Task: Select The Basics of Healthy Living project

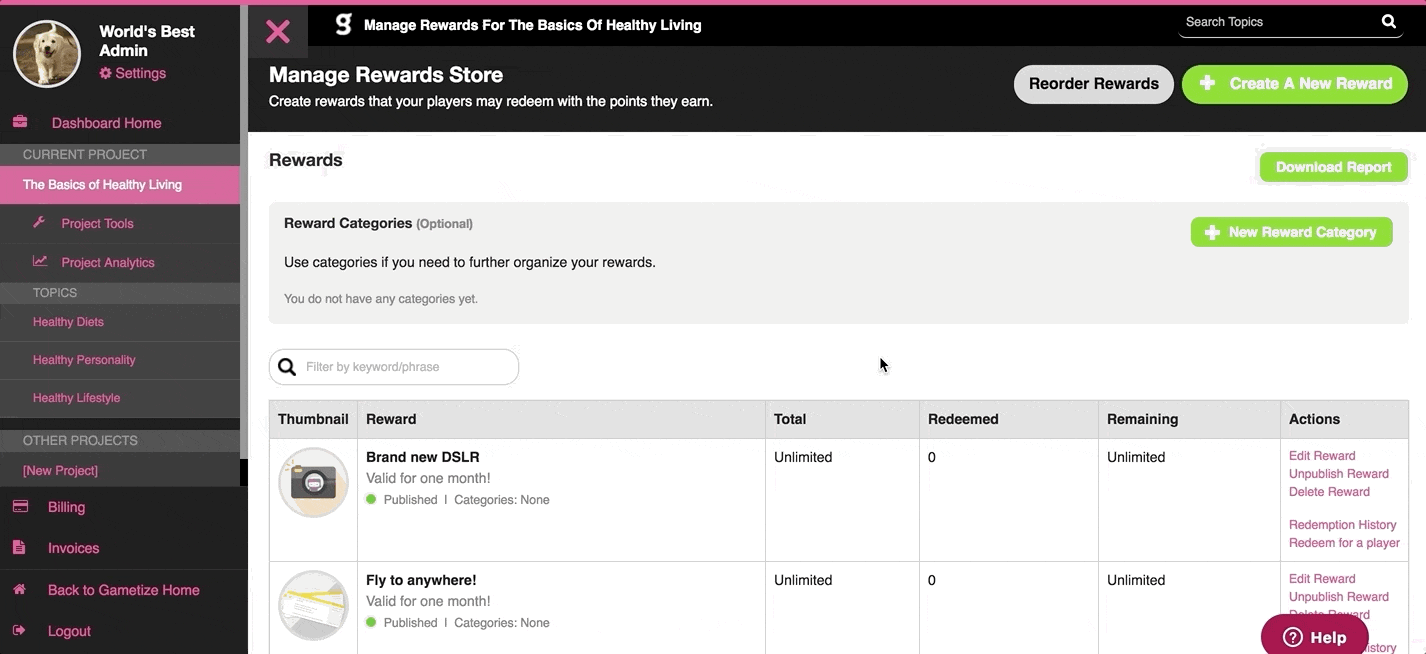Action: (120, 185)
